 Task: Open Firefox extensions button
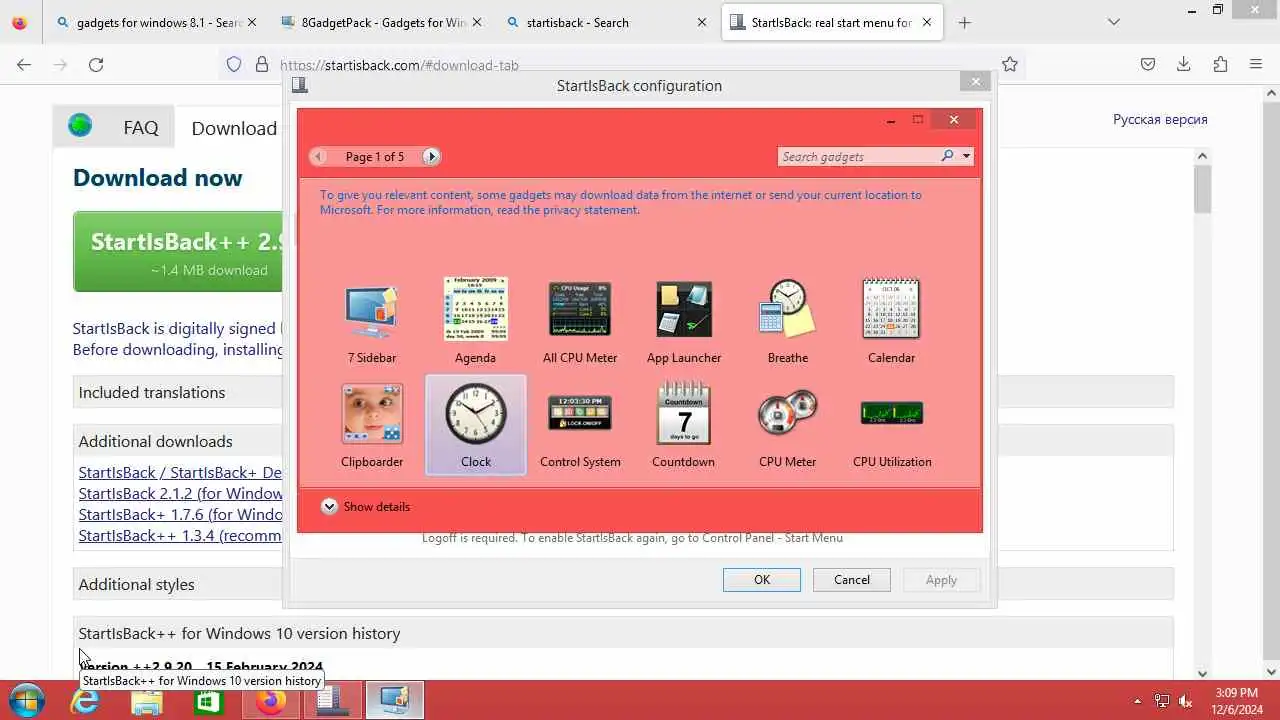1220,64
